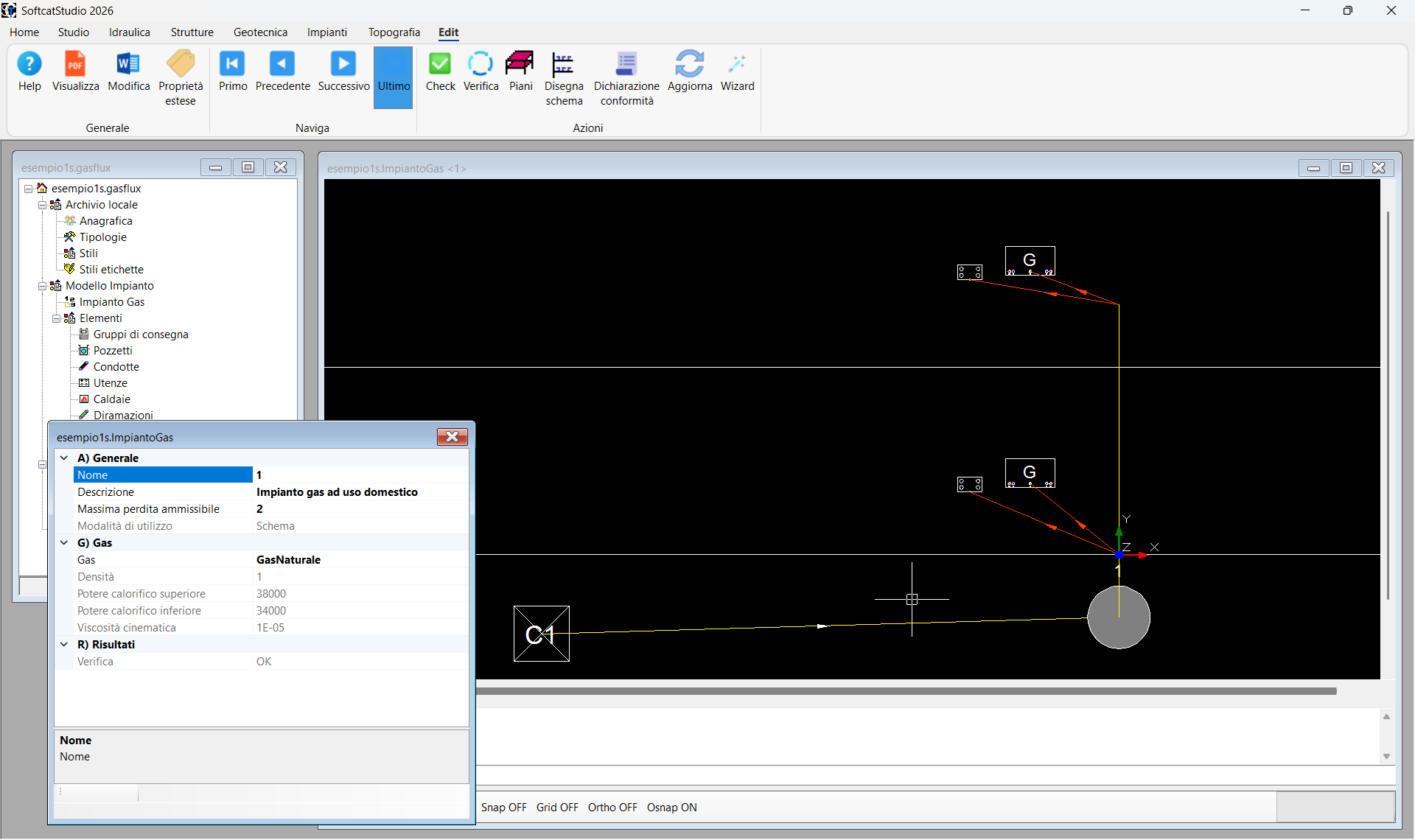Open the Piani tool
Image resolution: width=1415 pixels, height=840 pixels.
coord(520,71)
